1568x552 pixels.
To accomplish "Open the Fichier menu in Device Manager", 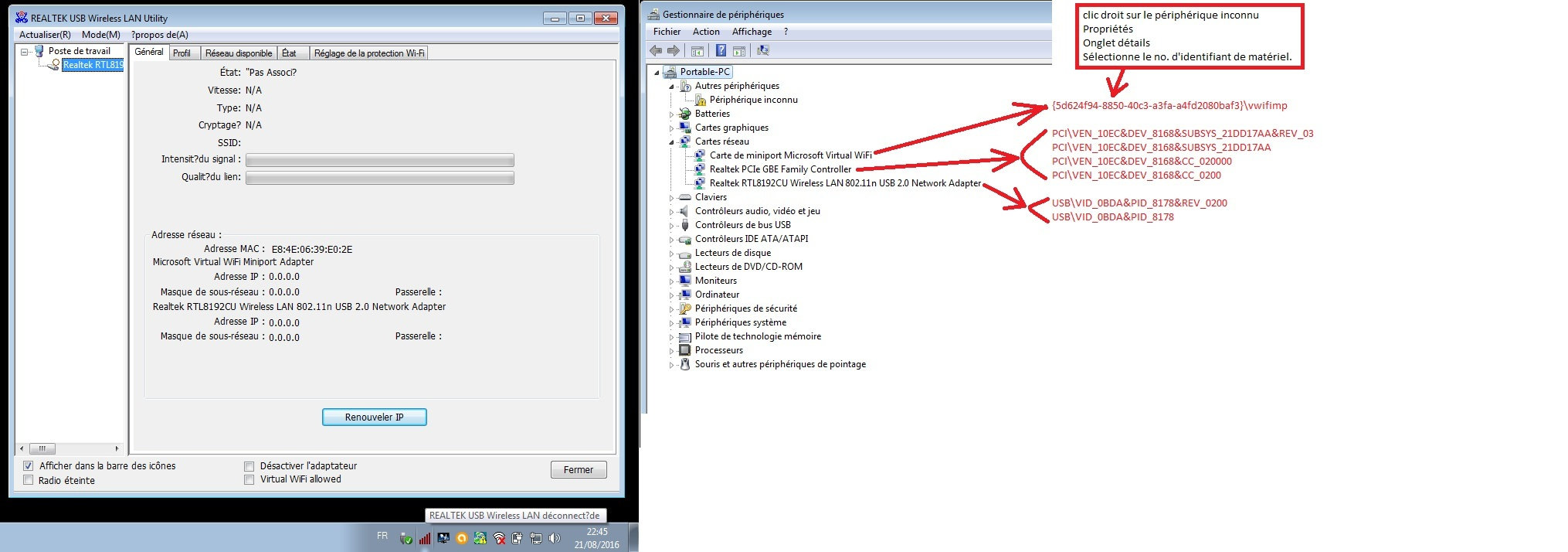I will tap(667, 32).
